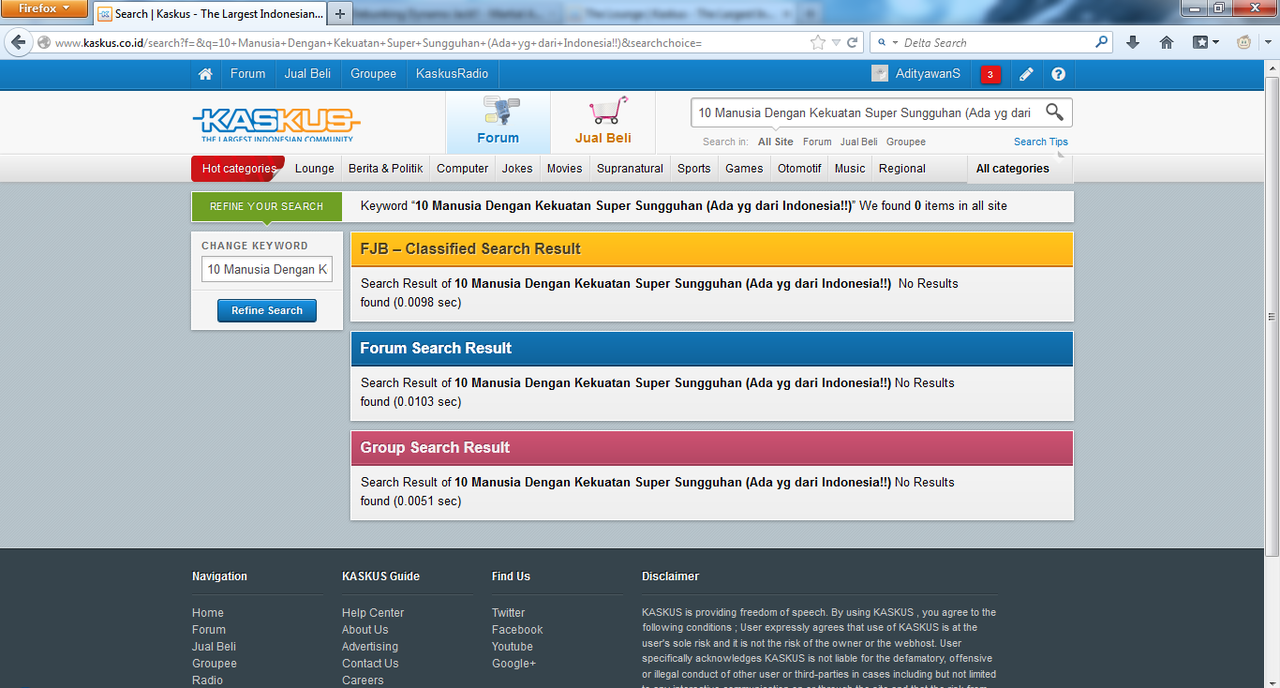Click the browser URL address bar
This screenshot has height=688, width=1280.
(x=430, y=43)
